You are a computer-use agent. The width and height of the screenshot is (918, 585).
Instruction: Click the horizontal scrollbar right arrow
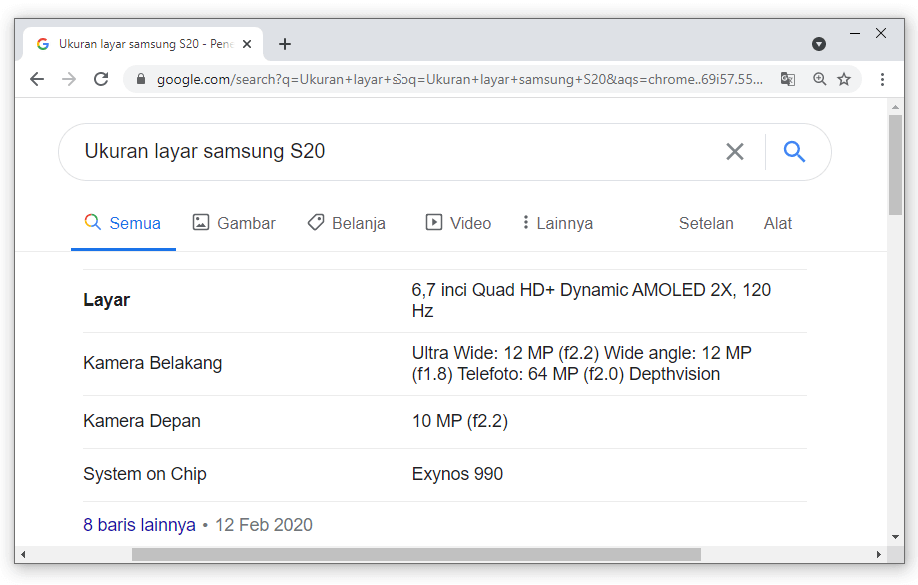(x=879, y=554)
